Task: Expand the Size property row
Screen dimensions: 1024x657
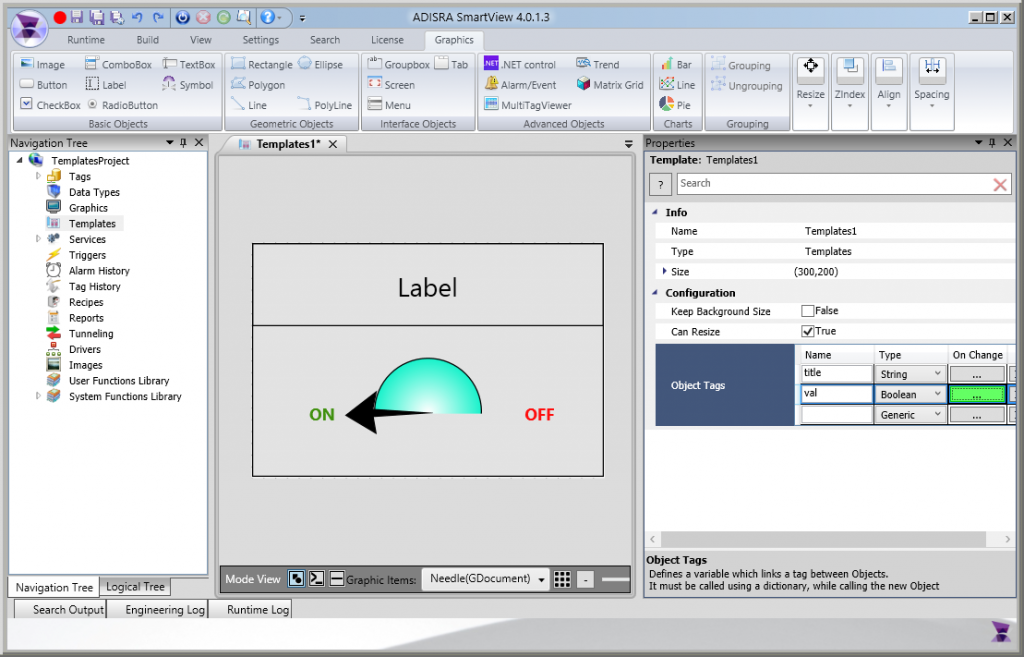Action: tap(664, 271)
